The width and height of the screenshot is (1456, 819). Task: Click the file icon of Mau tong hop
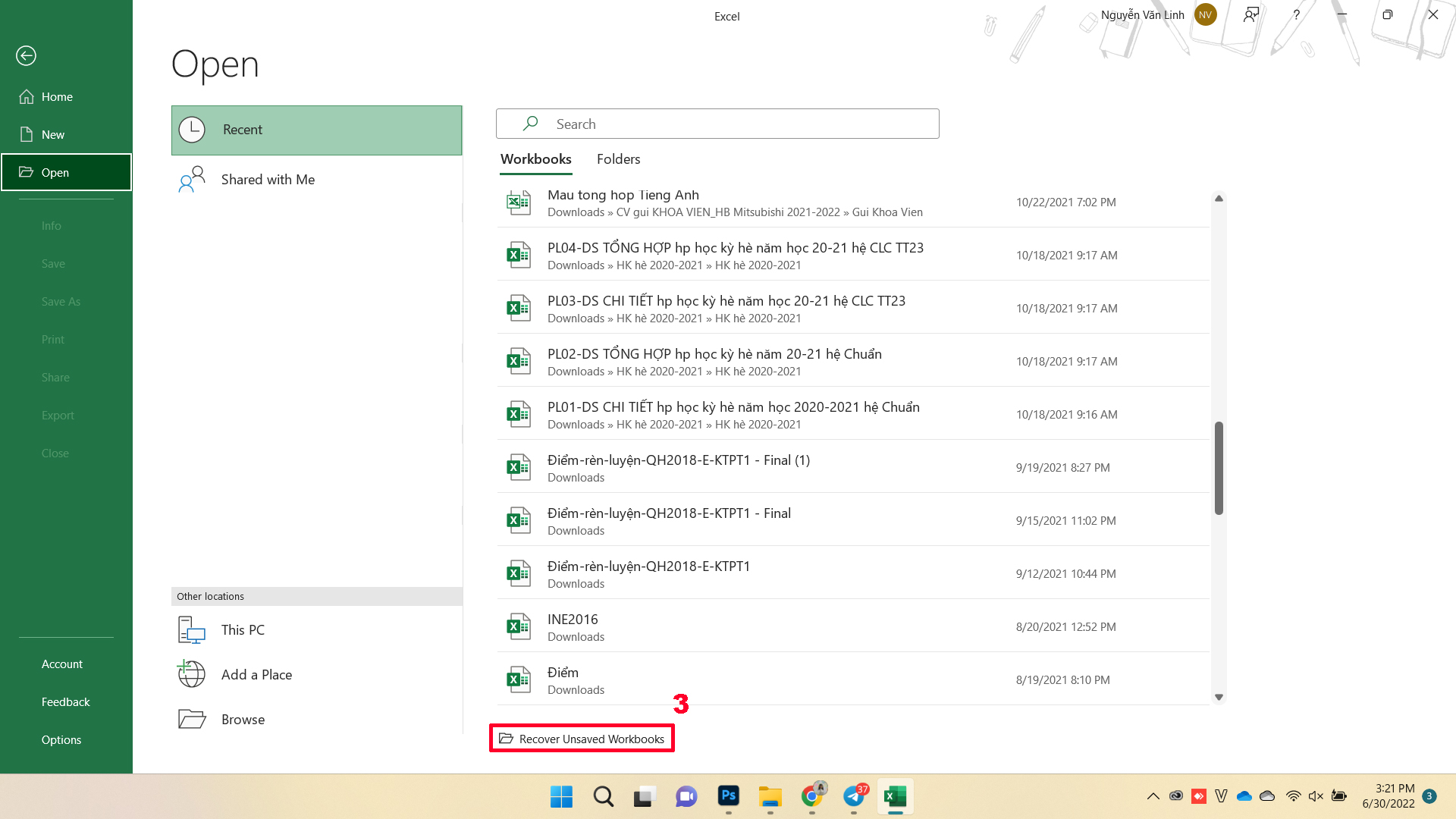(519, 202)
